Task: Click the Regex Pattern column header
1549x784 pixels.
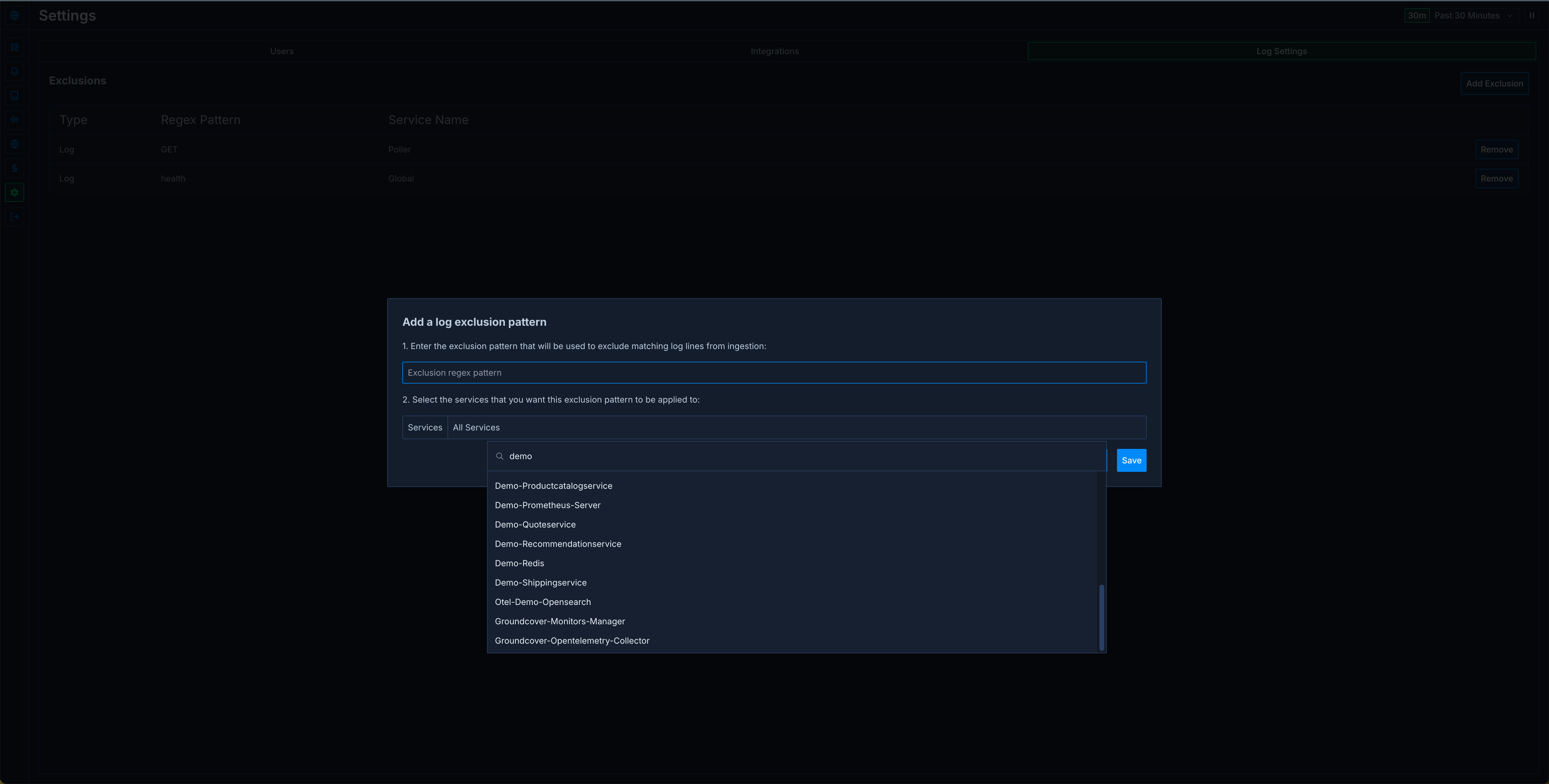Action: [x=200, y=120]
